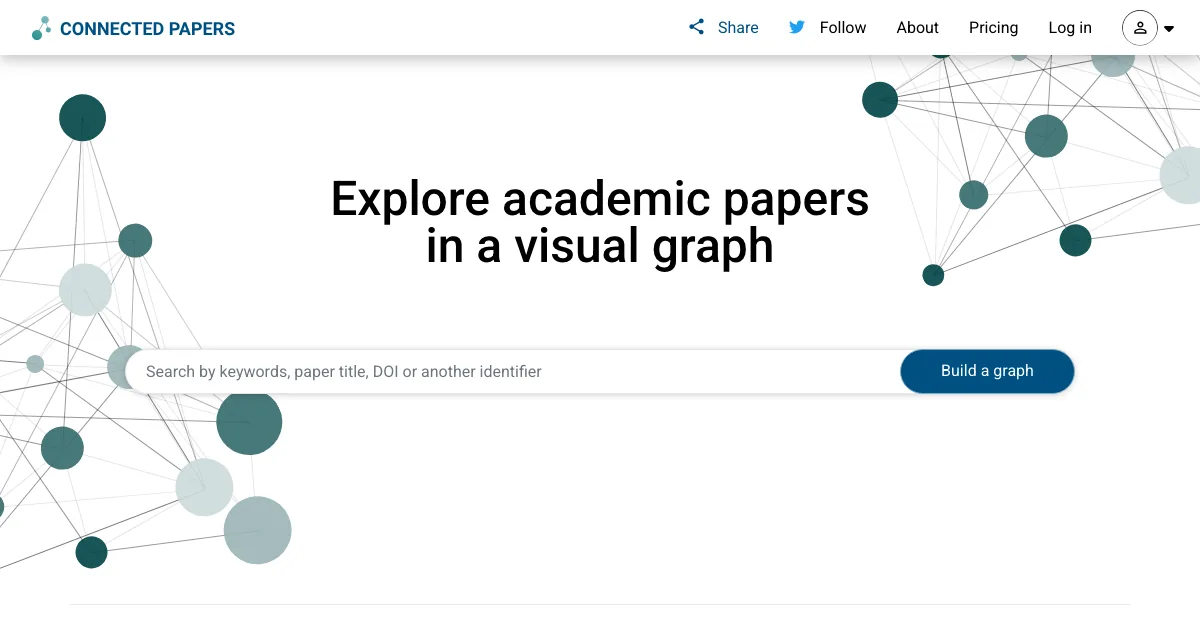Screen dimensions: 1200x630
Task: Click the medium teal node under Log in
Action: 1046,136
